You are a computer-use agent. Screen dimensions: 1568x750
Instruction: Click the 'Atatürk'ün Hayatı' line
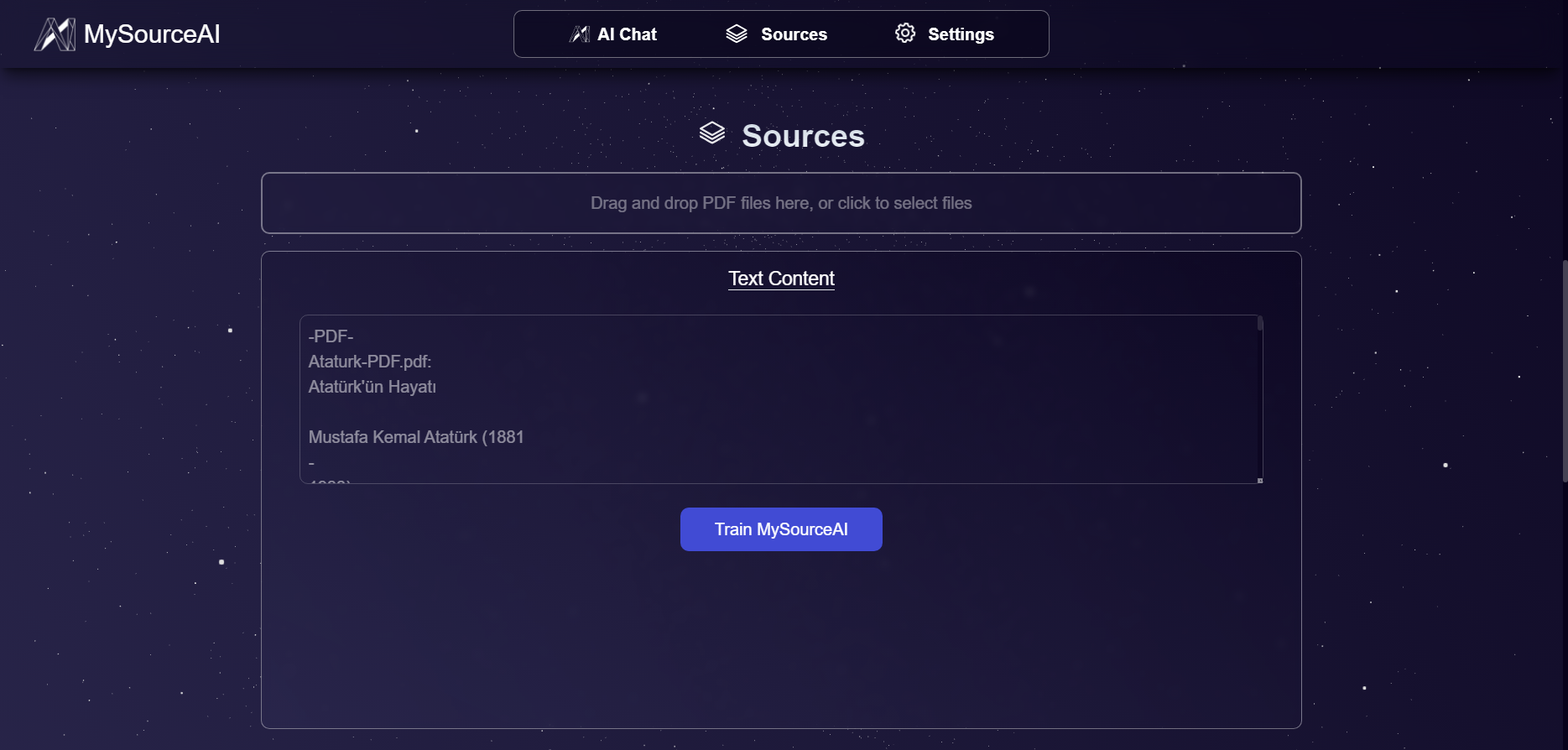[372, 387]
